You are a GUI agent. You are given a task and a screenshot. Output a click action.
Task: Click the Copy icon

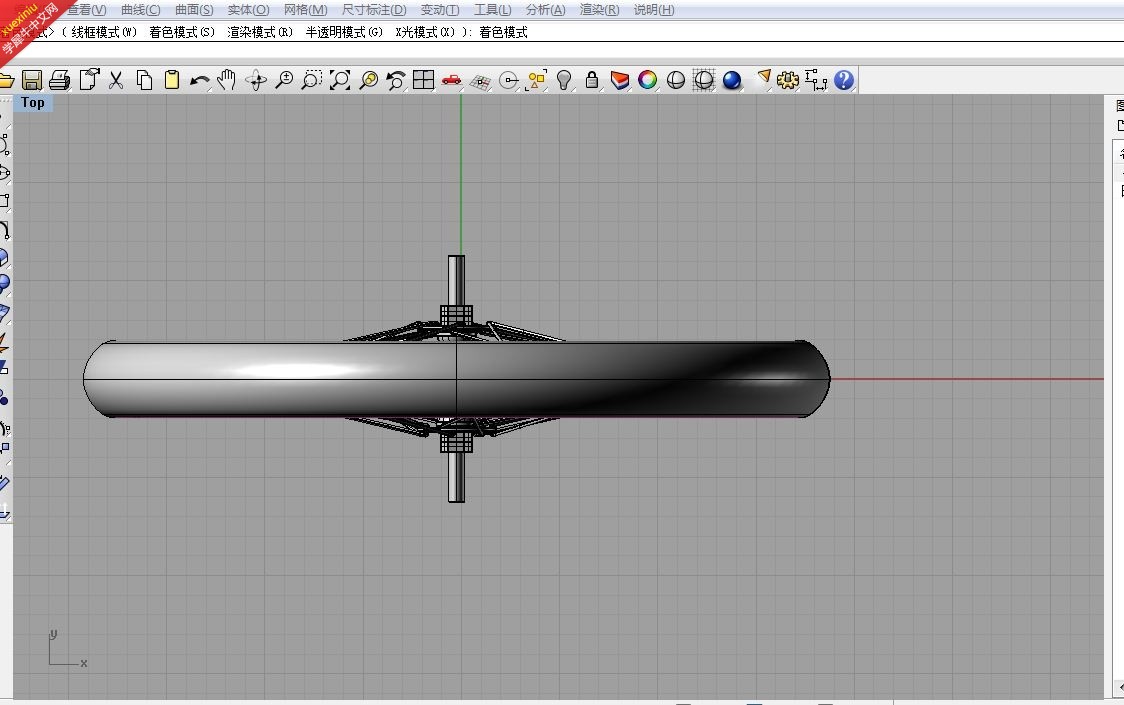coord(144,80)
